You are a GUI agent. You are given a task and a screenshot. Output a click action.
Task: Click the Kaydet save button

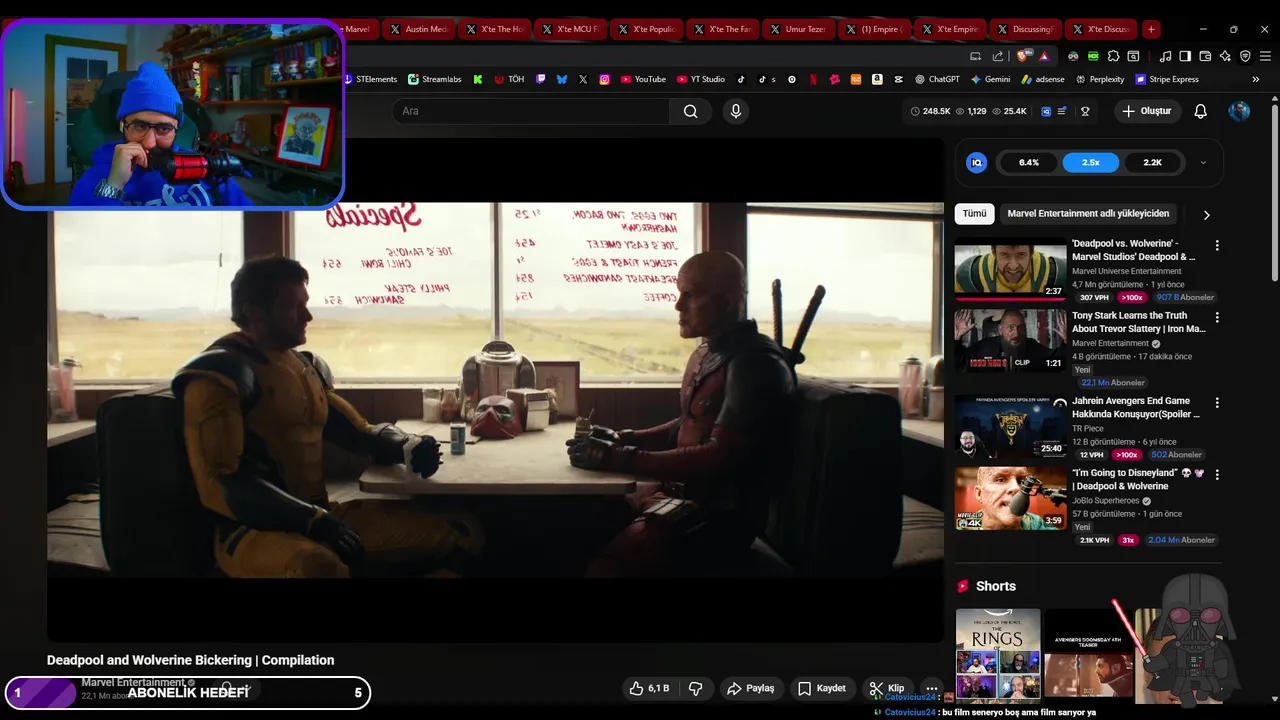click(x=822, y=688)
